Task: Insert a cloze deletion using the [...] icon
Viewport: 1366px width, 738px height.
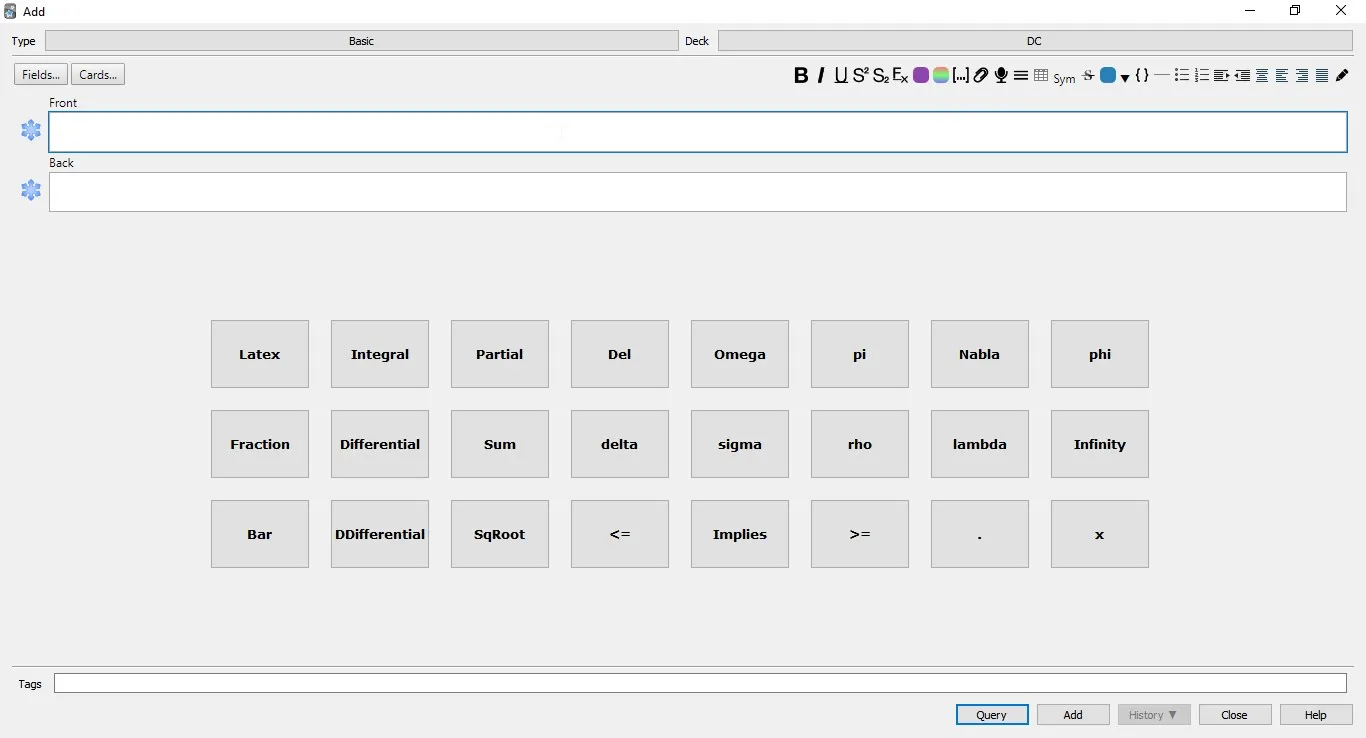Action: (960, 75)
